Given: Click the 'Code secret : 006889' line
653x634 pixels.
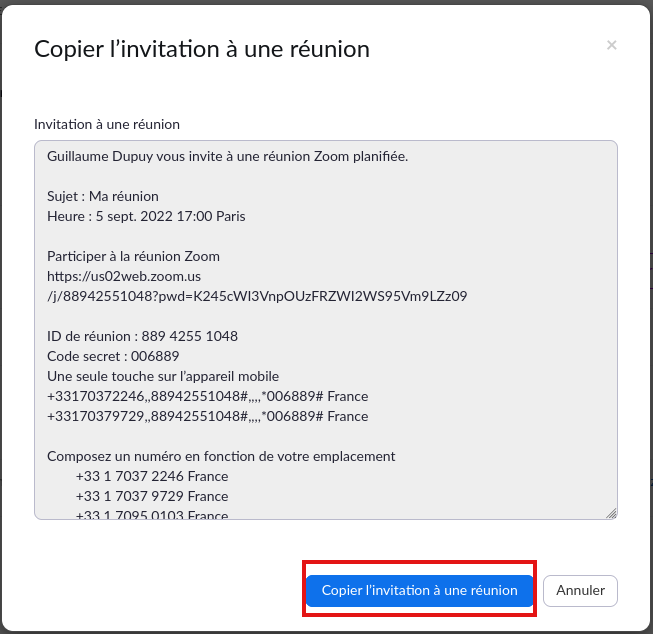Looking at the screenshot, I should coord(113,356).
